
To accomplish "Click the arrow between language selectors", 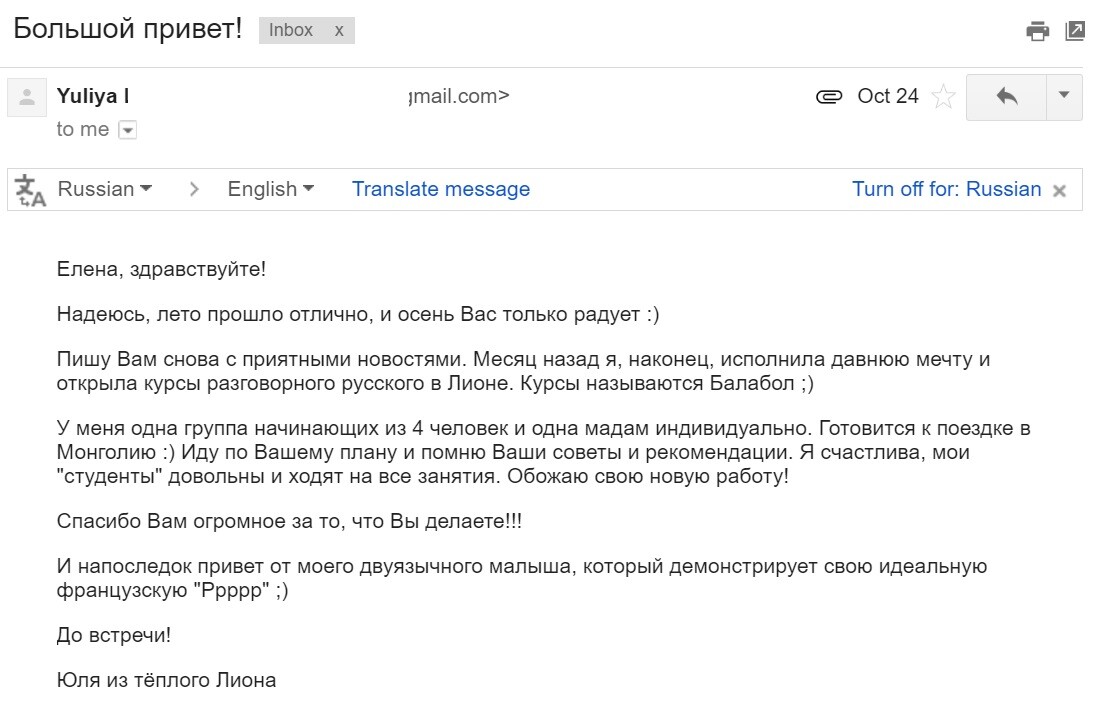I will click(x=195, y=190).
